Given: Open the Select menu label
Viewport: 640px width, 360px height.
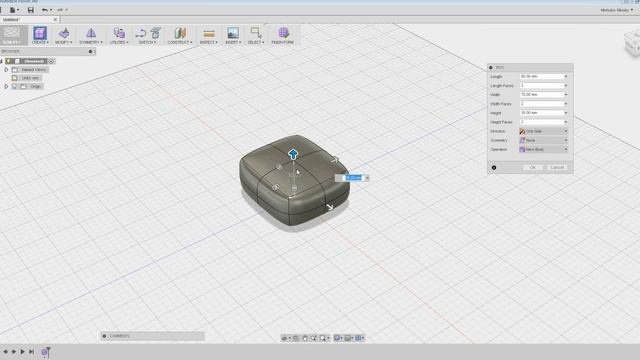Looking at the screenshot, I should coord(256,42).
